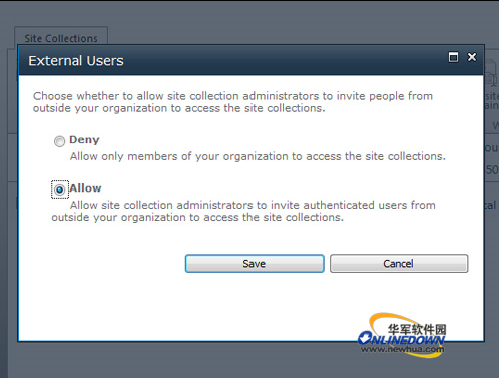Maximize the External Users dialog
The height and width of the screenshot is (378, 499).
(453, 57)
